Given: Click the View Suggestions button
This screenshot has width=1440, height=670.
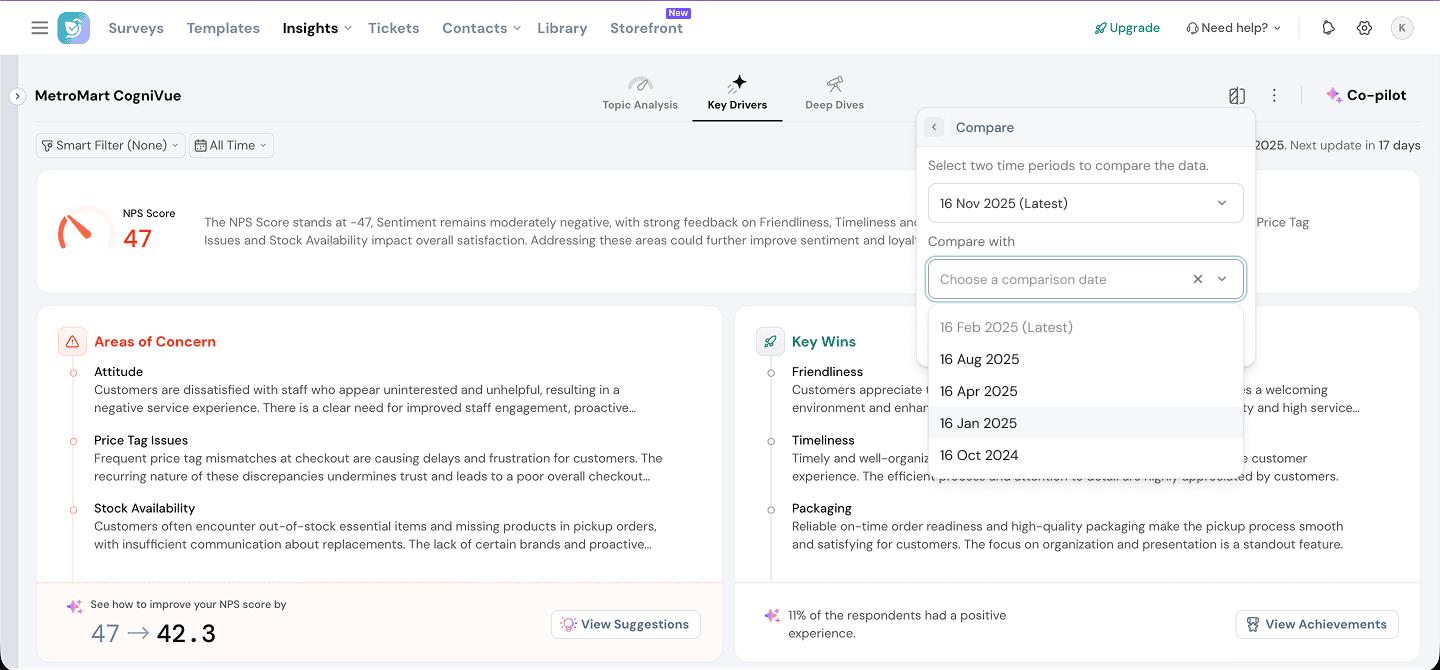Looking at the screenshot, I should click(626, 624).
